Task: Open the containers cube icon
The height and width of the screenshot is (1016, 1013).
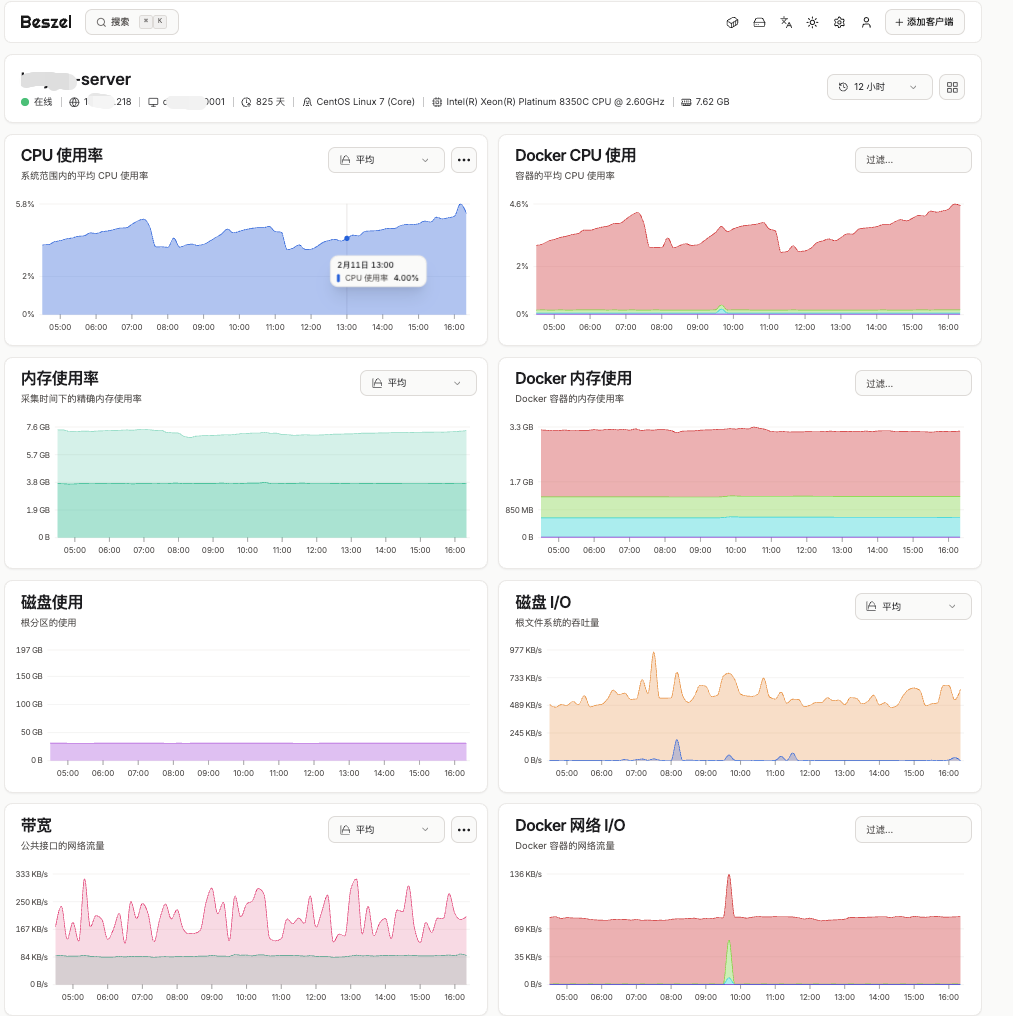Action: [x=732, y=22]
